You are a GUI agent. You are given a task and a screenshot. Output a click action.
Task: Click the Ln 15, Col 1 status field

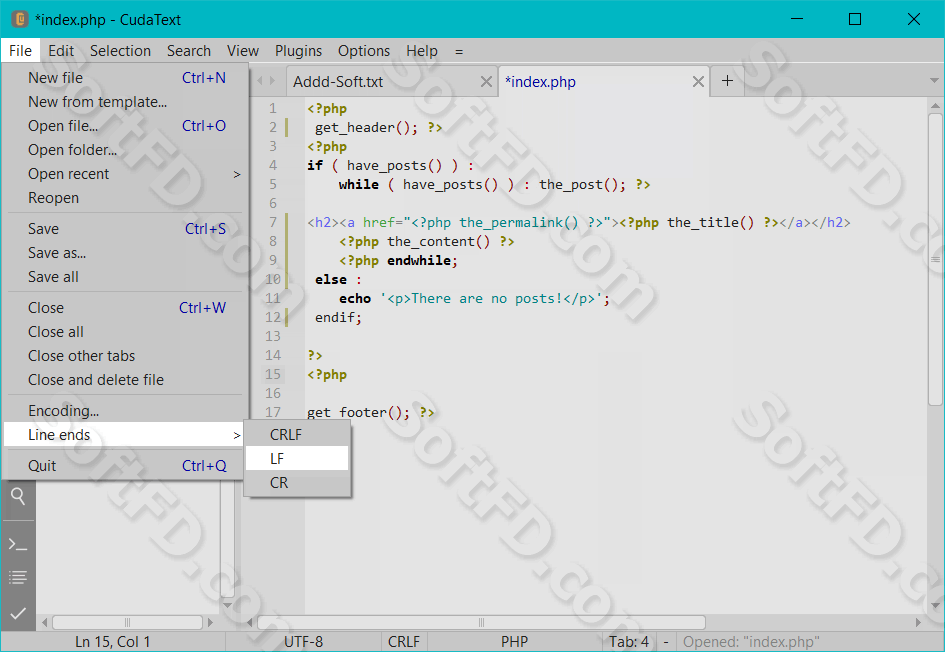113,642
